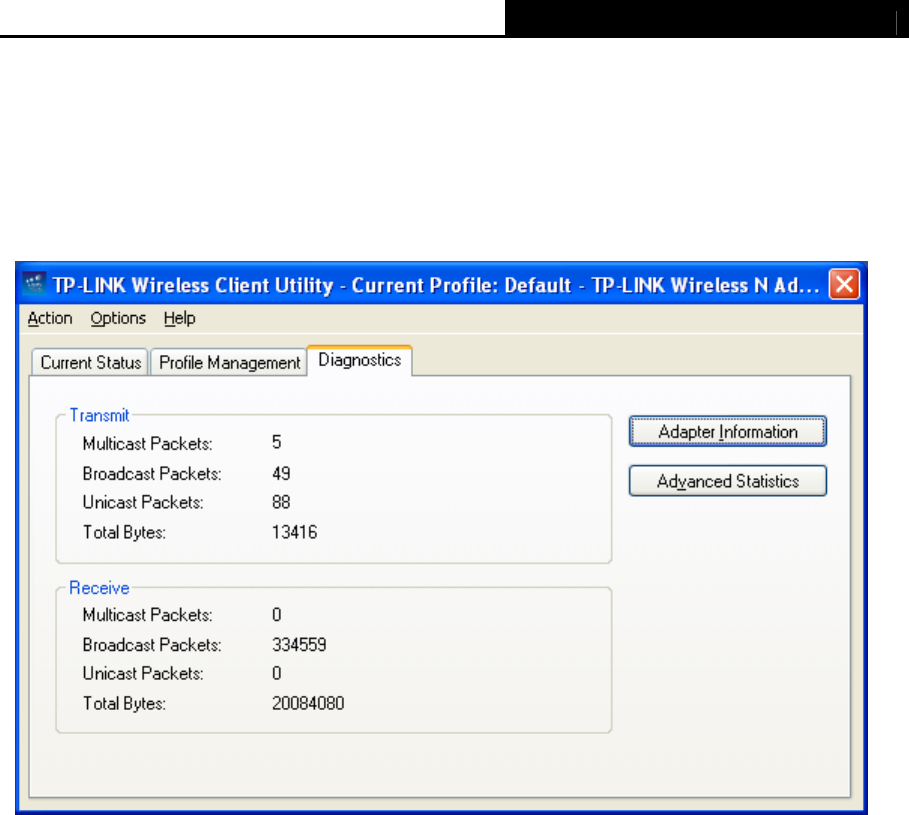Open the Help menu
Screen dimensions: 909x815
click(180, 318)
